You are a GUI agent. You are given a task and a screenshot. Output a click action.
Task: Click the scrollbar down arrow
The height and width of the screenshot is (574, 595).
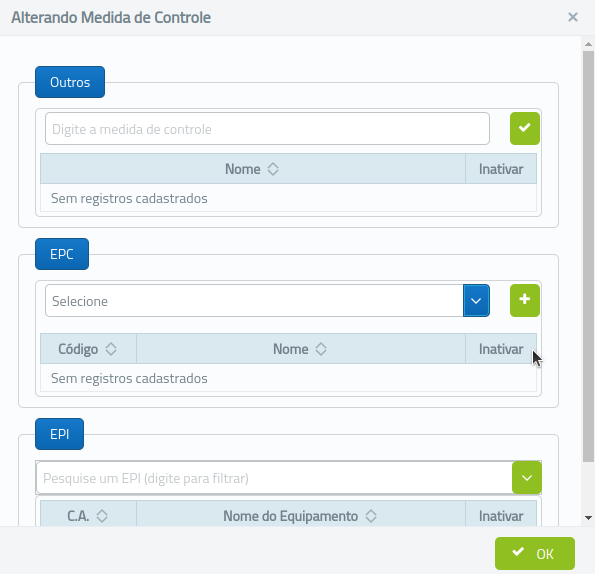589,517
